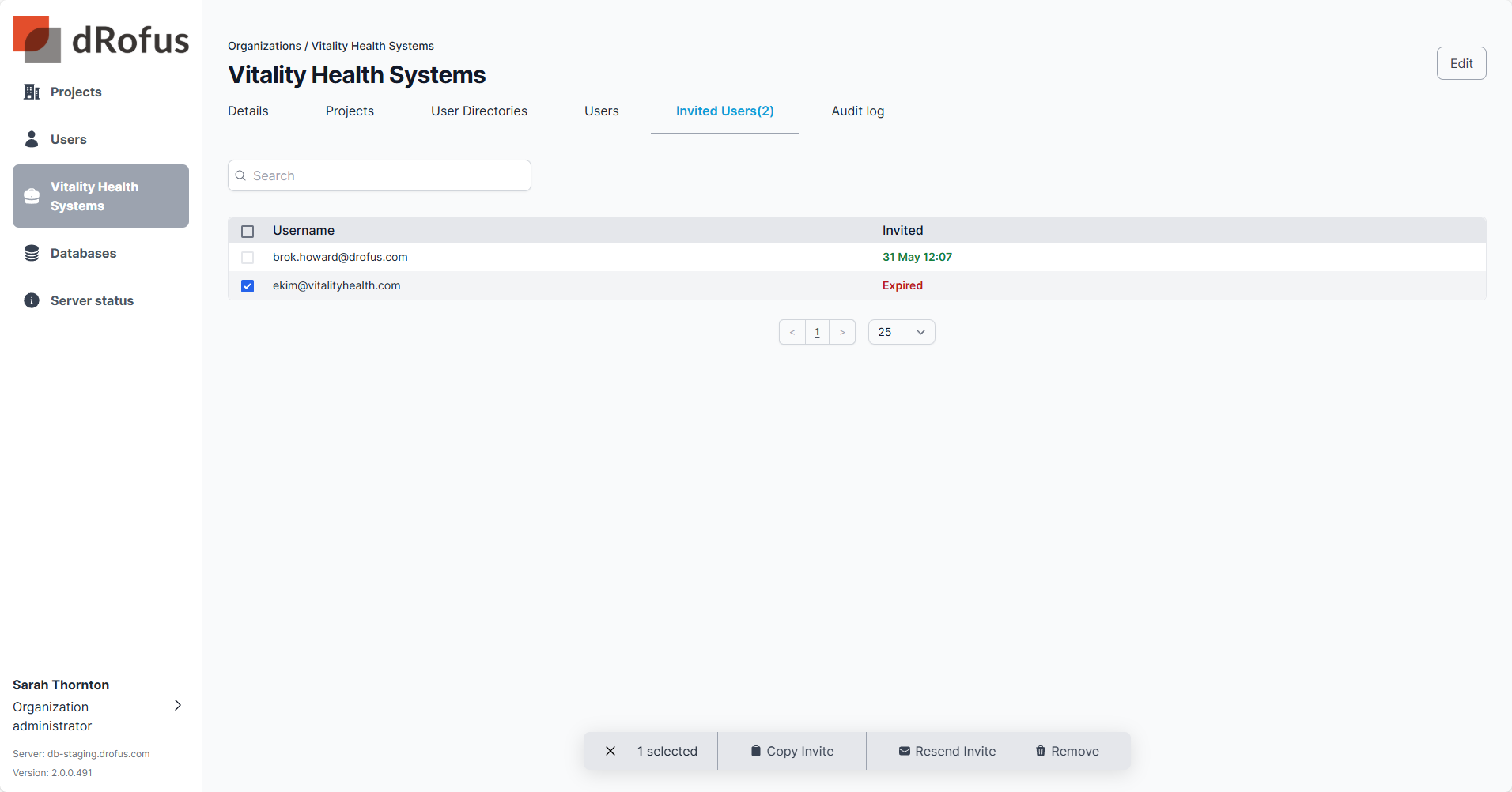
Task: Click Resend Invite in the action bar
Action: (x=947, y=751)
